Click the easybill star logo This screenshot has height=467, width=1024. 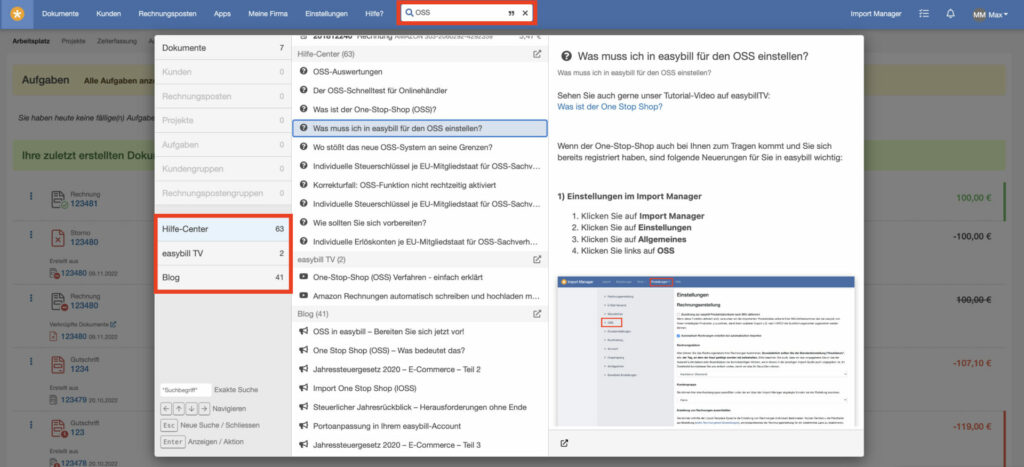(x=16, y=14)
